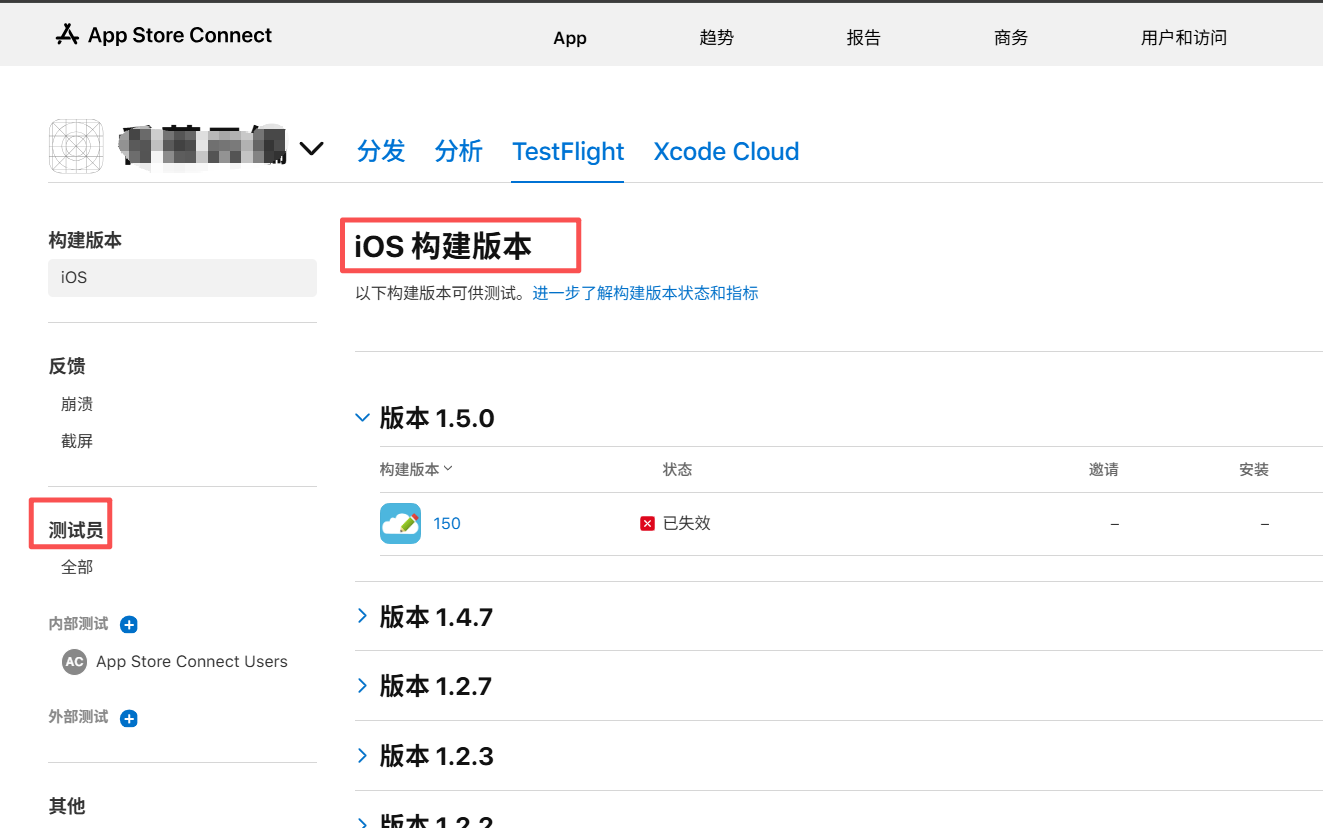Open the 用户和访问 top menu
1323x828 pixels.
tap(1184, 38)
